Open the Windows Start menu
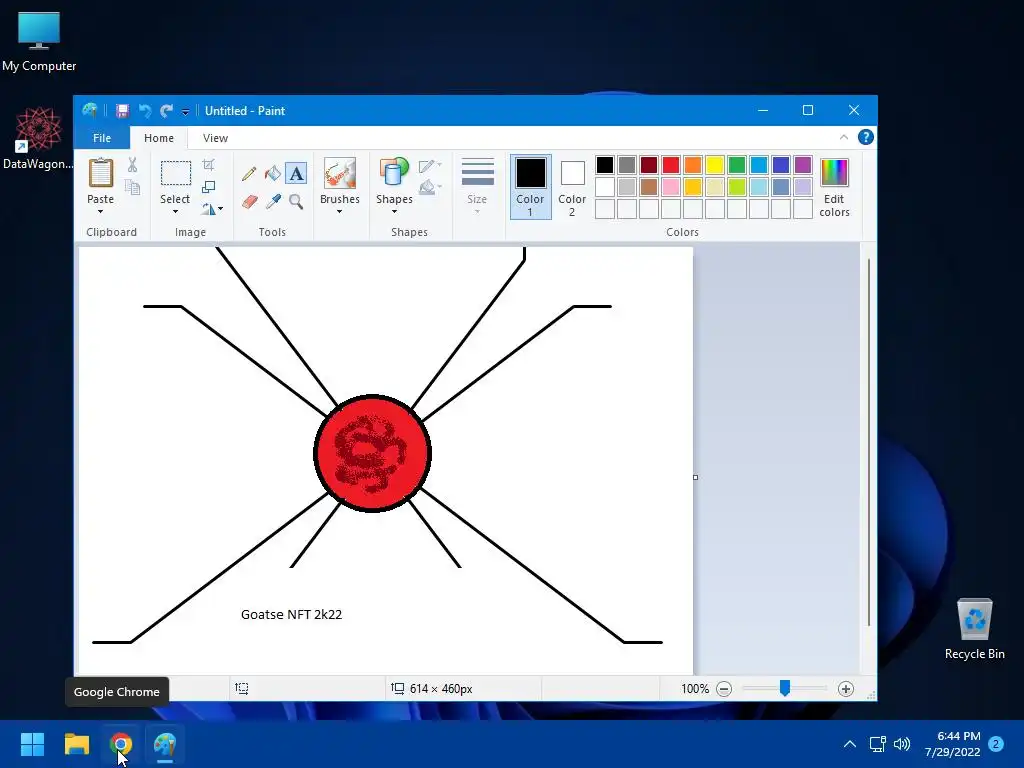This screenshot has width=1024, height=768. pos(32,744)
